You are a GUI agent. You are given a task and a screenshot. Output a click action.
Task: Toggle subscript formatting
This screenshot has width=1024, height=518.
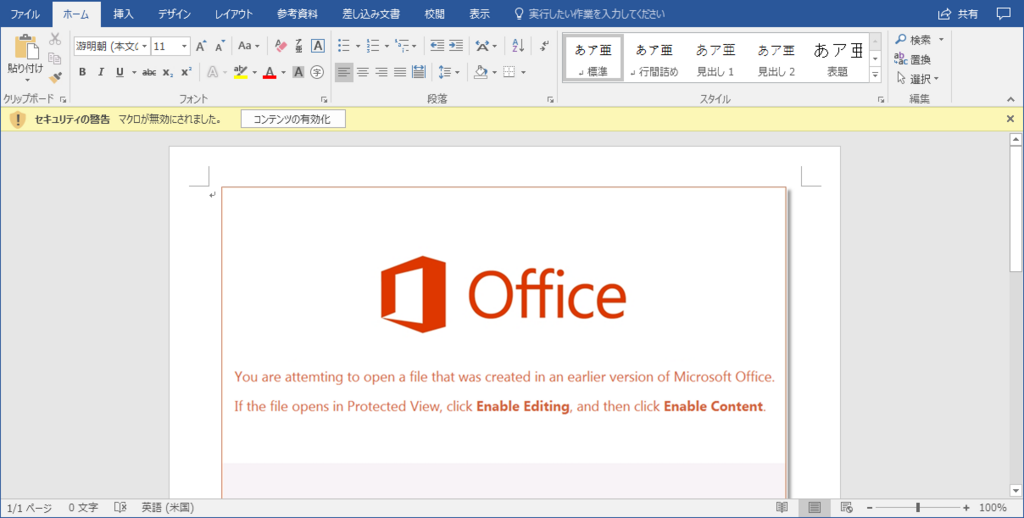click(x=168, y=72)
